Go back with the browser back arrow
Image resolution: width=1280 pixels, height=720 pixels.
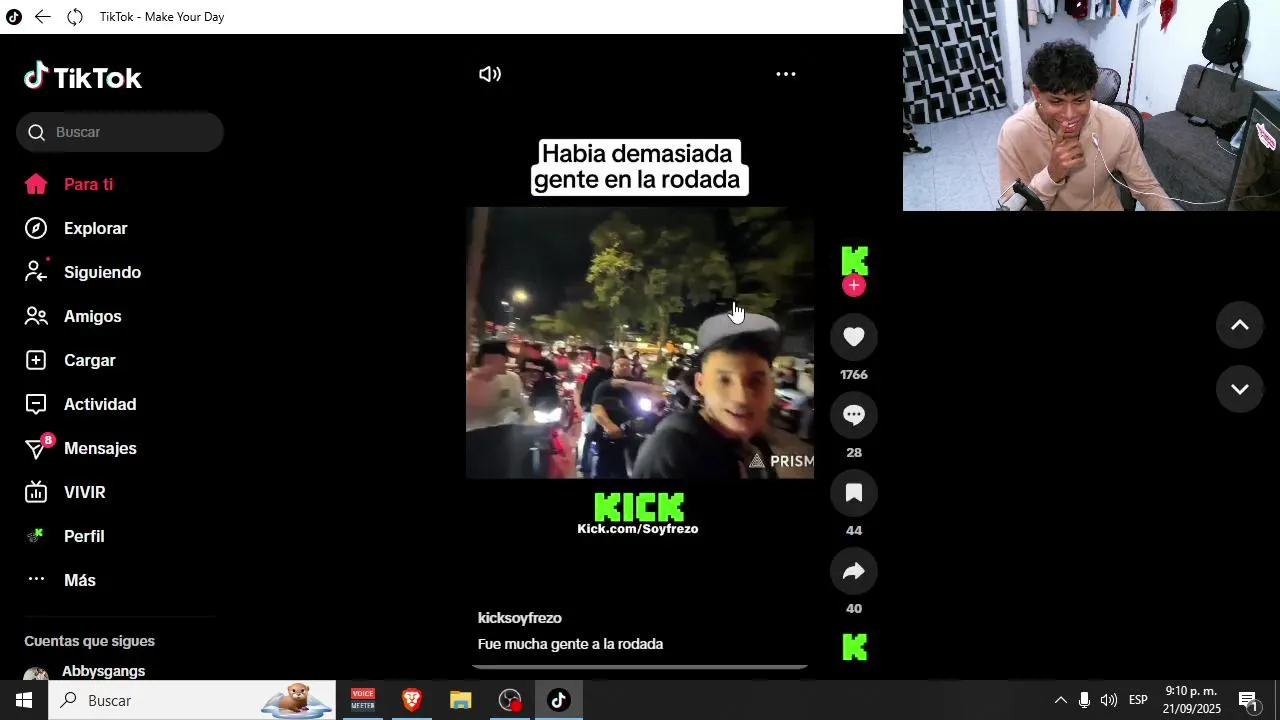point(42,17)
